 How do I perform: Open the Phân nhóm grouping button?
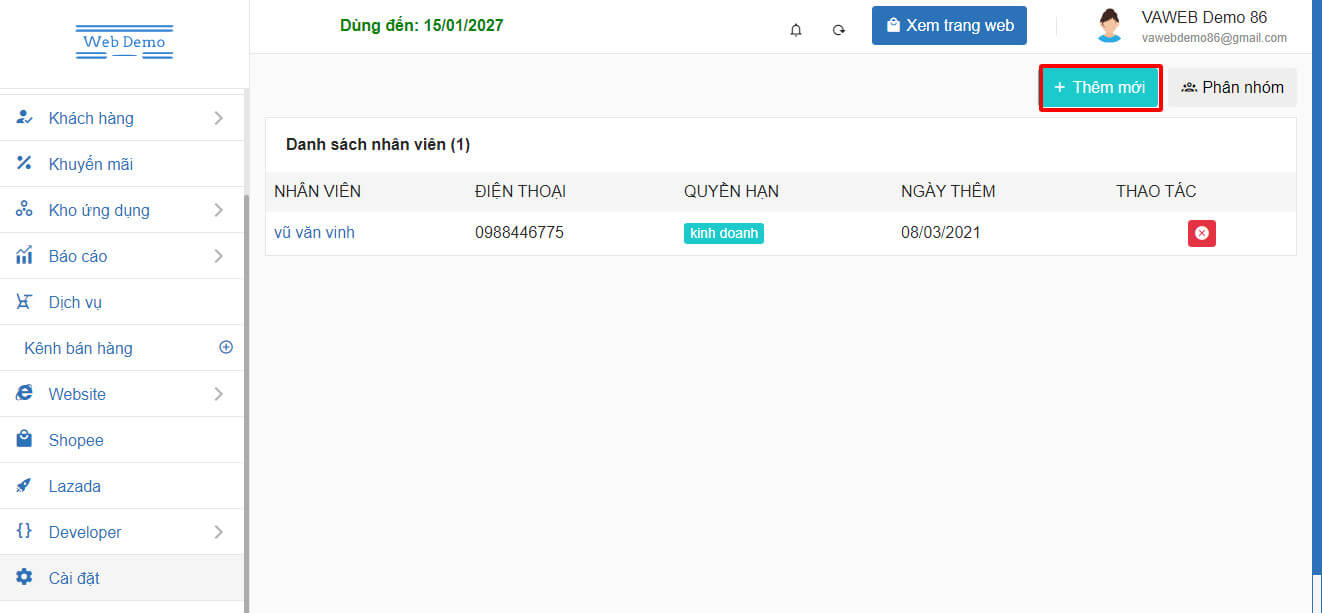(x=1232, y=87)
